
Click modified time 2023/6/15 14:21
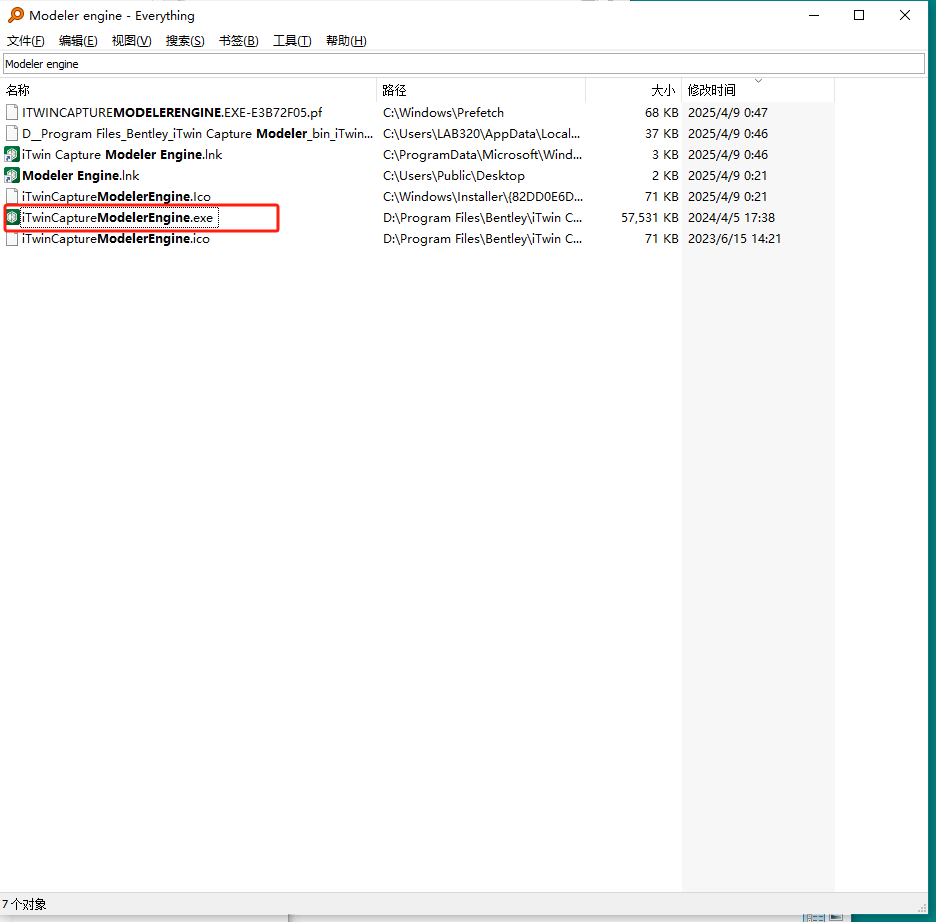point(734,239)
